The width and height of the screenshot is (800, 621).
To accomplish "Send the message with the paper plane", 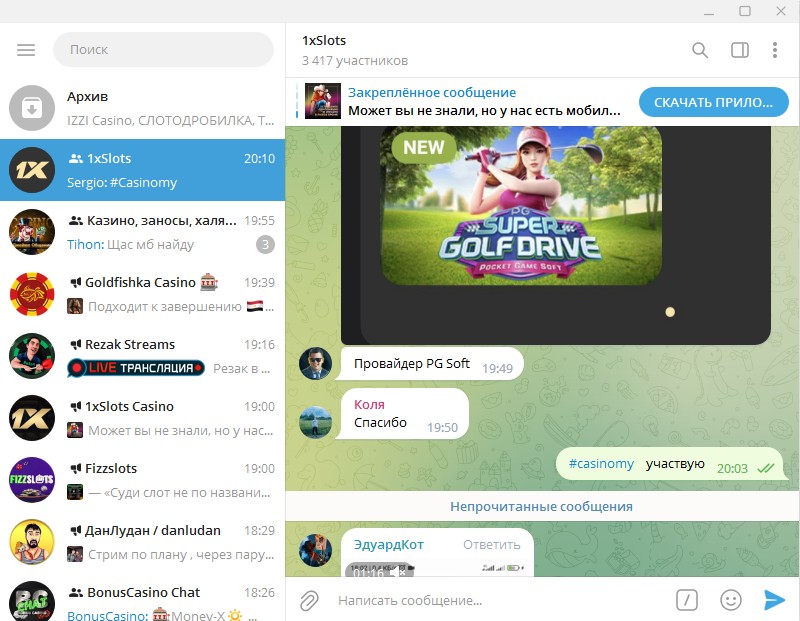I will coord(774,600).
